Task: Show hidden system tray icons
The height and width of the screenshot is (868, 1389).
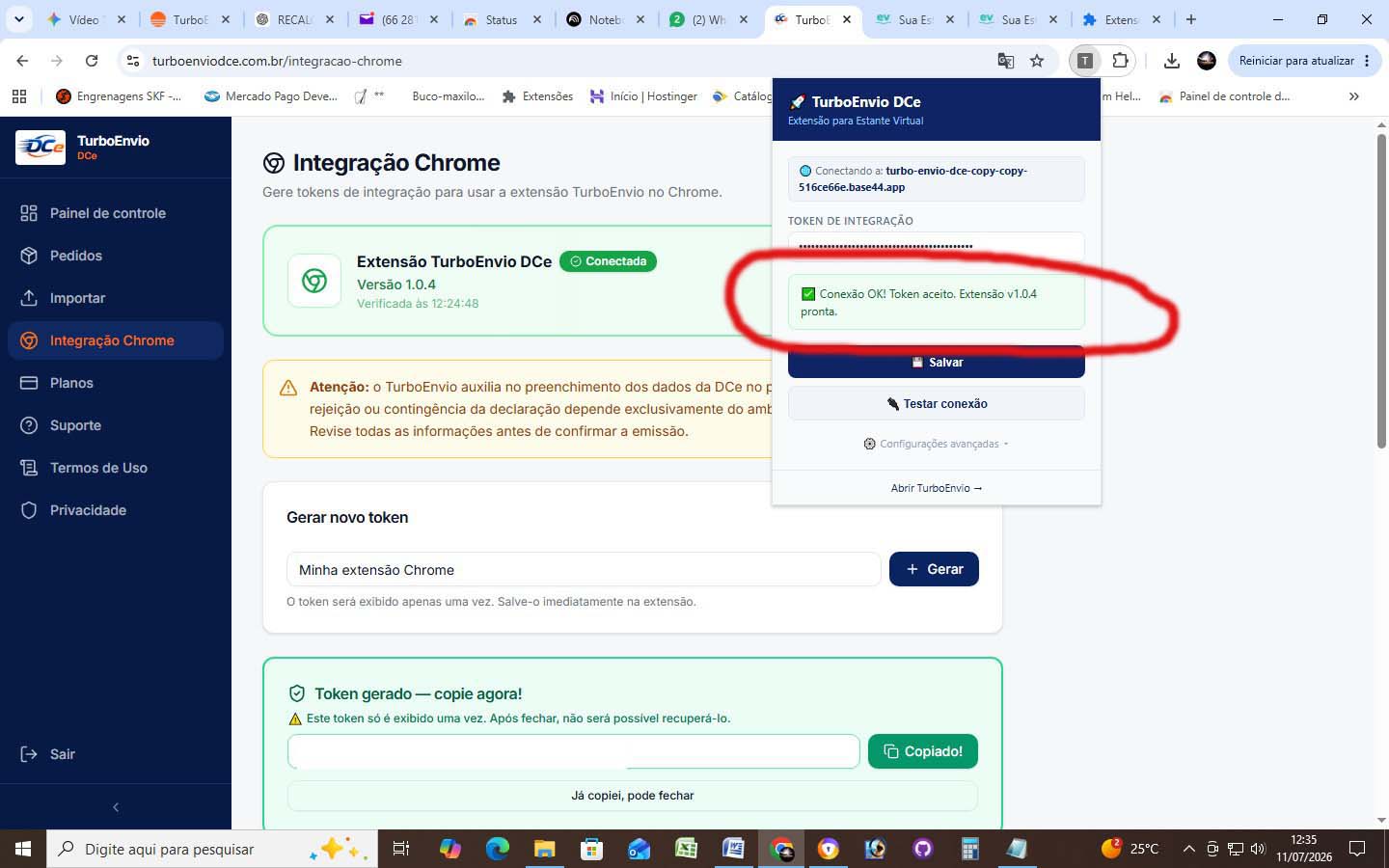Action: 1188,849
